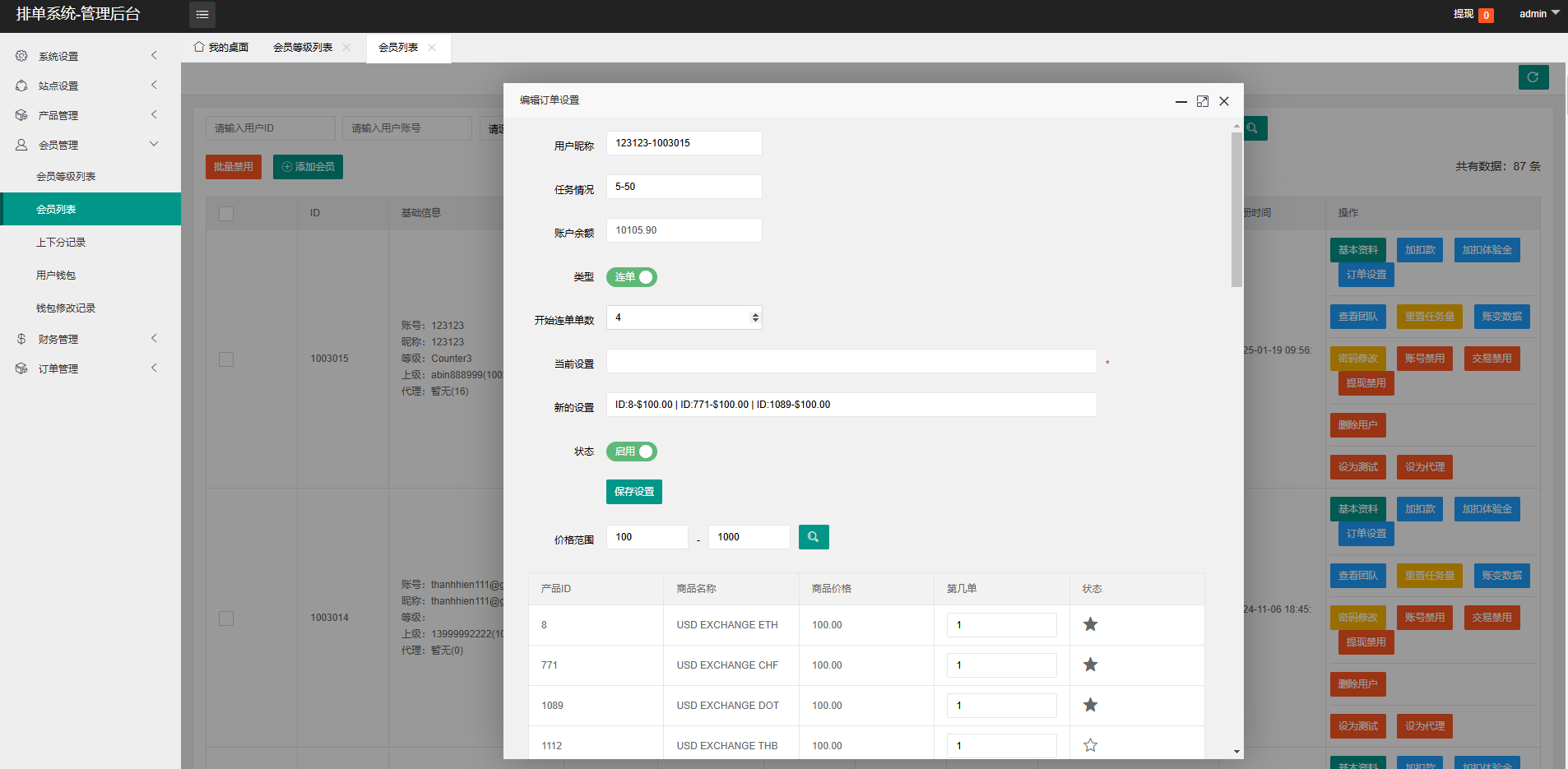This screenshot has height=769, width=1568.
Task: Click the price range search icon
Action: pos(813,537)
